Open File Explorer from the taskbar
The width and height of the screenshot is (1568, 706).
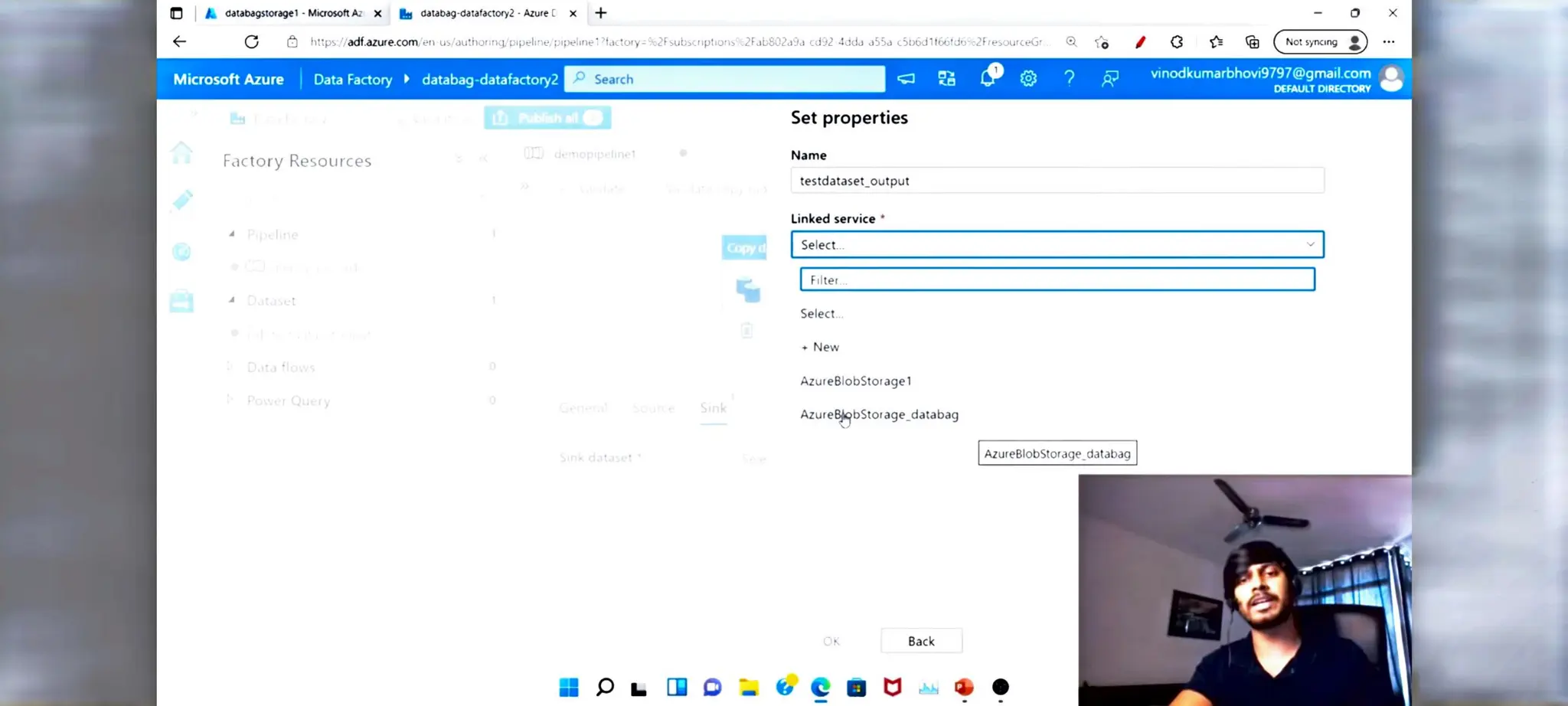coord(749,687)
